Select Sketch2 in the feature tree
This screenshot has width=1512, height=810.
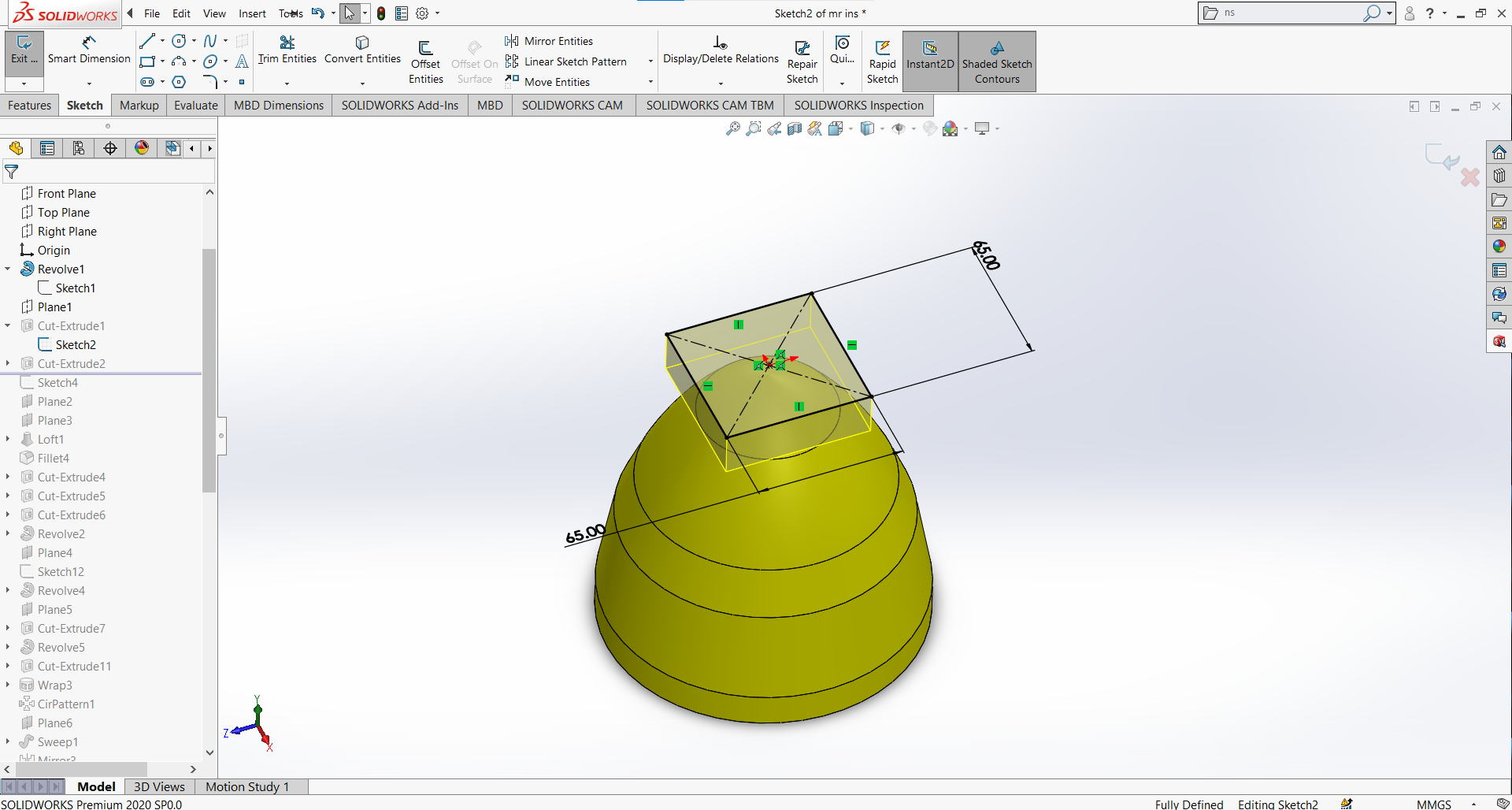pyautogui.click(x=76, y=345)
